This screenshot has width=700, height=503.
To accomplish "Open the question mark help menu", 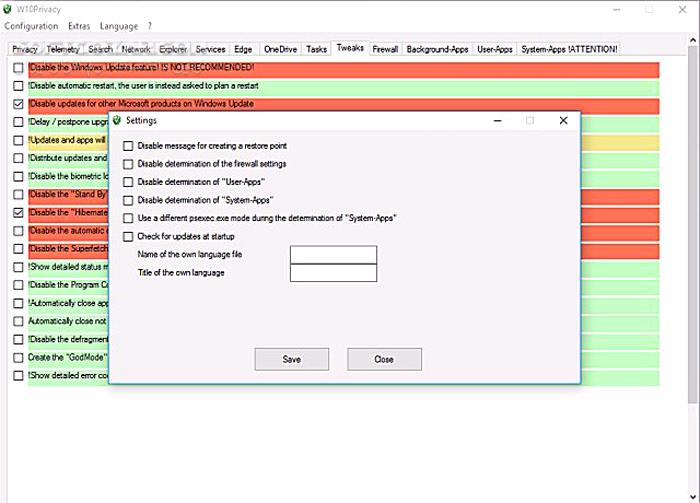I will [150, 26].
